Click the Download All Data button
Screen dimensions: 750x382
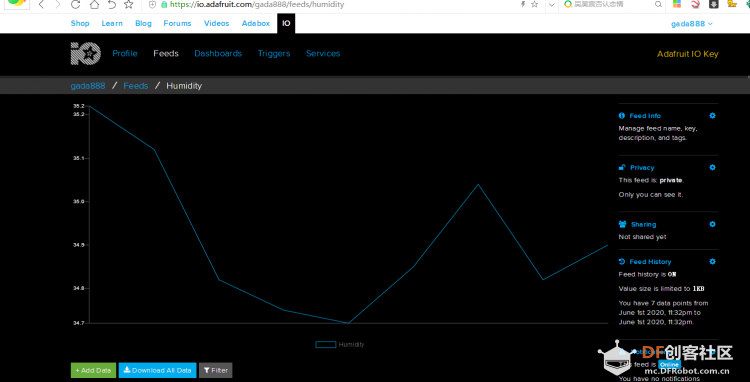pos(157,371)
